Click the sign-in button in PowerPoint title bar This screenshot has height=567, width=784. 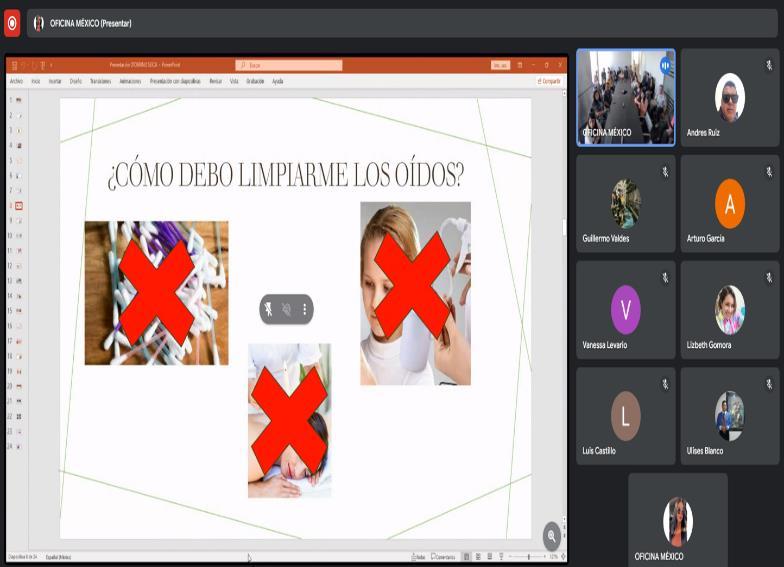pos(500,65)
